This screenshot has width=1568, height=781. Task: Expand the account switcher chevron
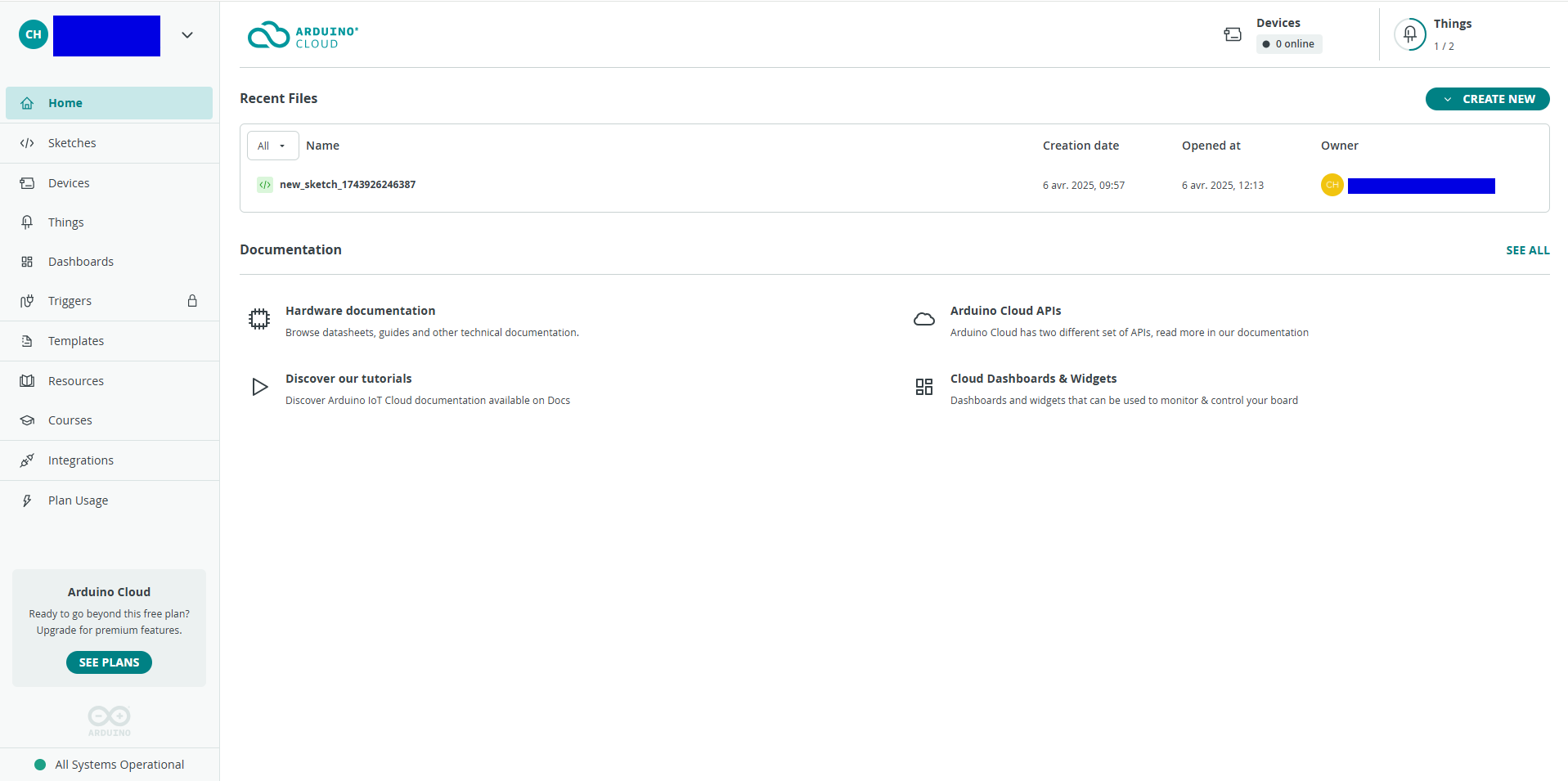[187, 35]
